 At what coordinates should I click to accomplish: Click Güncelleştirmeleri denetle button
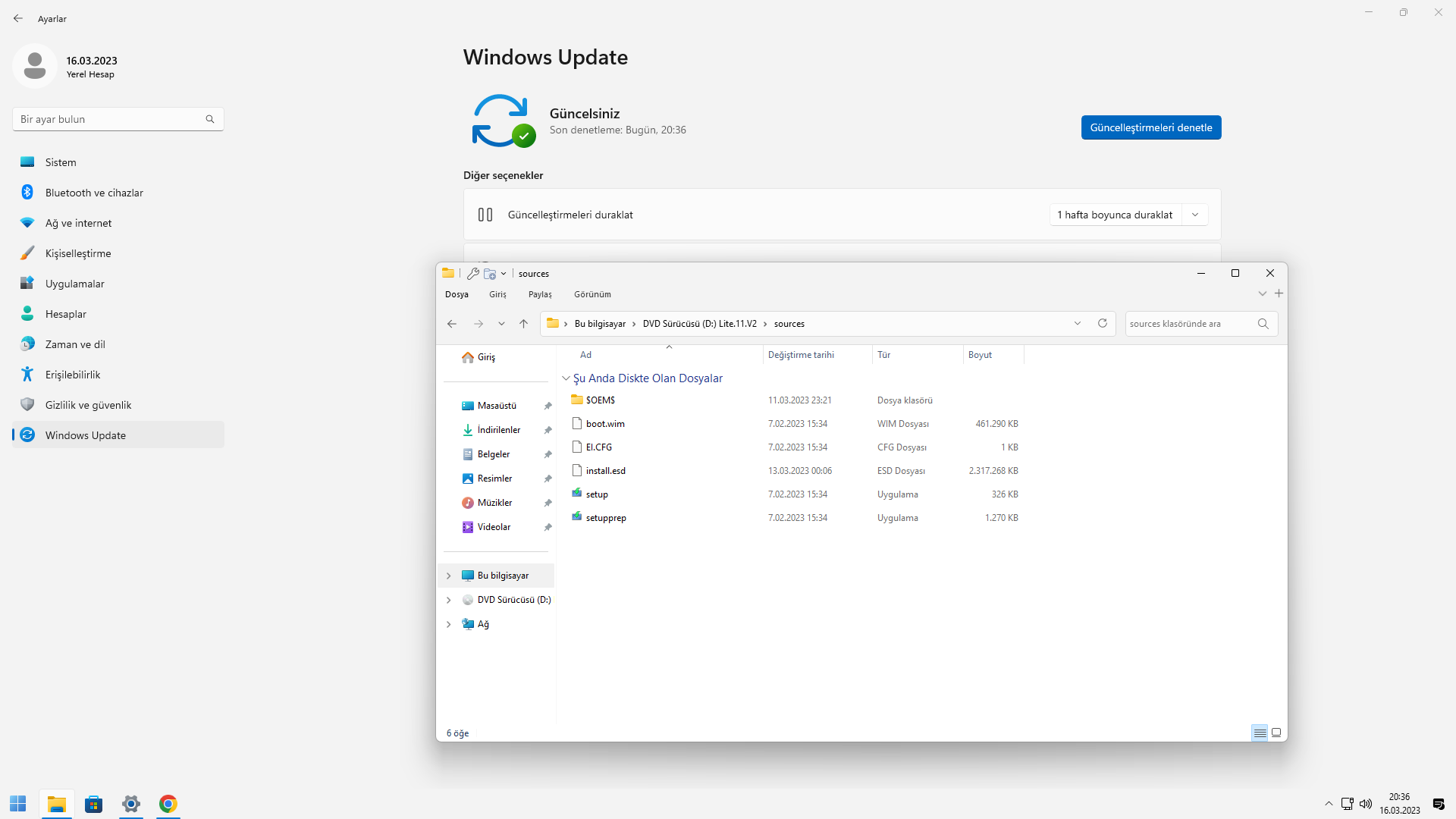[x=1151, y=127]
